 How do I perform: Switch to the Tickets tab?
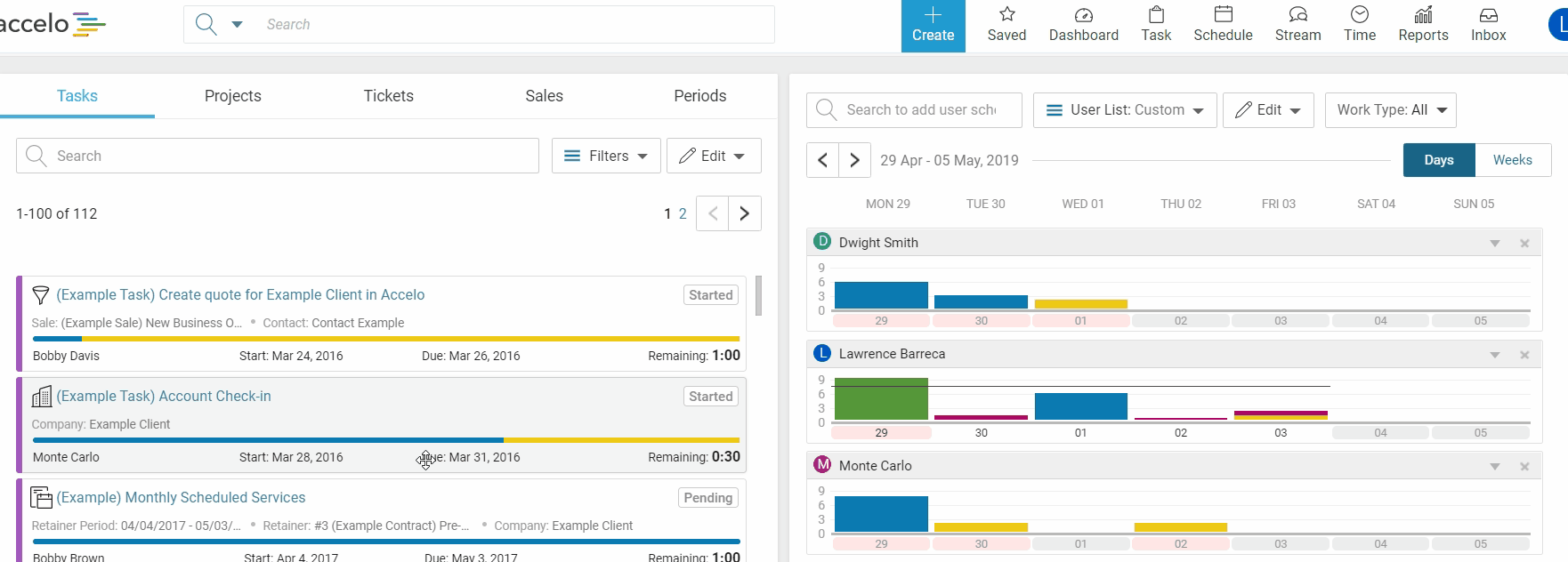[388, 96]
